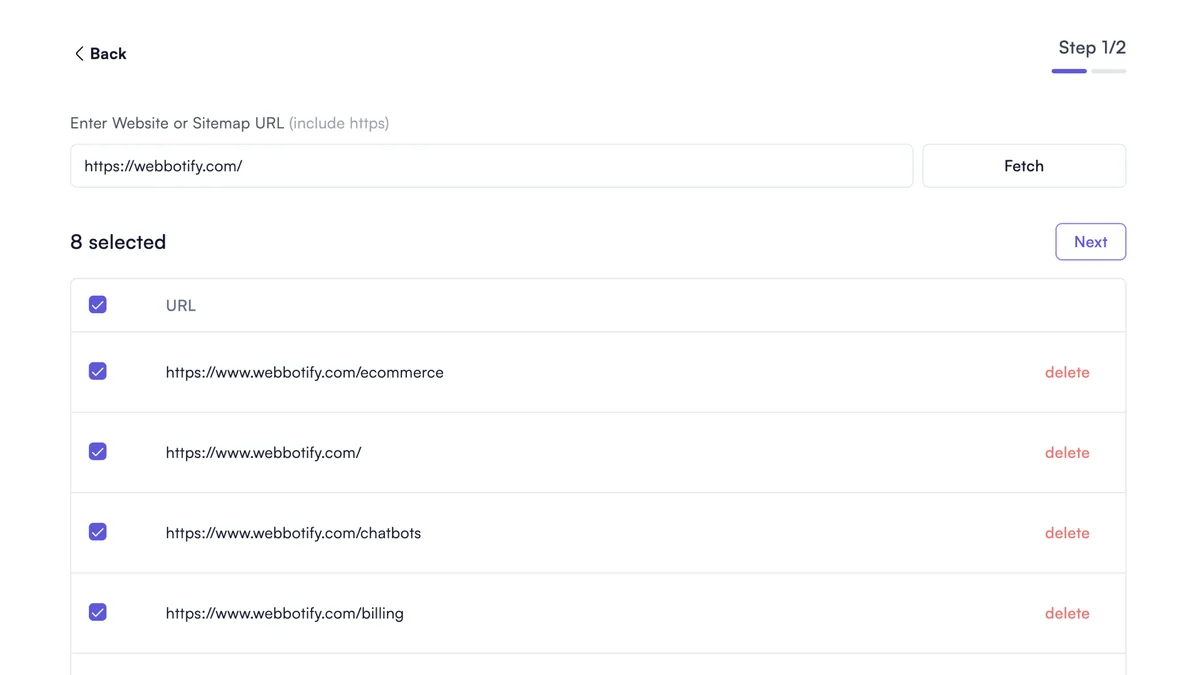Select the https://www.webbotify.com/ecommerce URL text
Viewport: 1200px width, 675px height.
[x=305, y=372]
